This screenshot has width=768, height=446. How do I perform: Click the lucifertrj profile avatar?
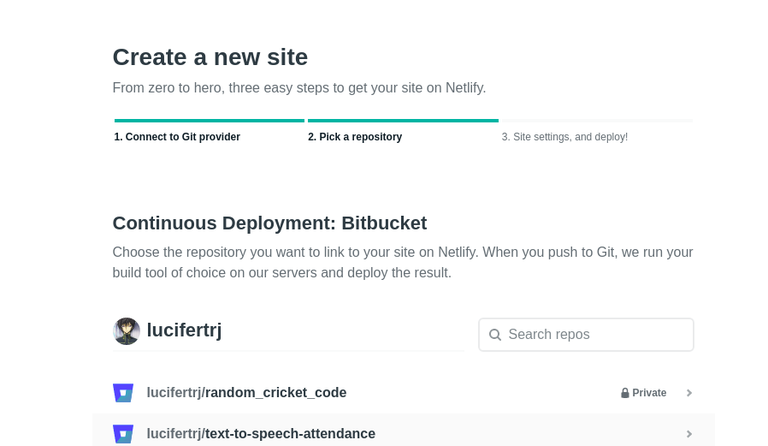click(x=126, y=331)
